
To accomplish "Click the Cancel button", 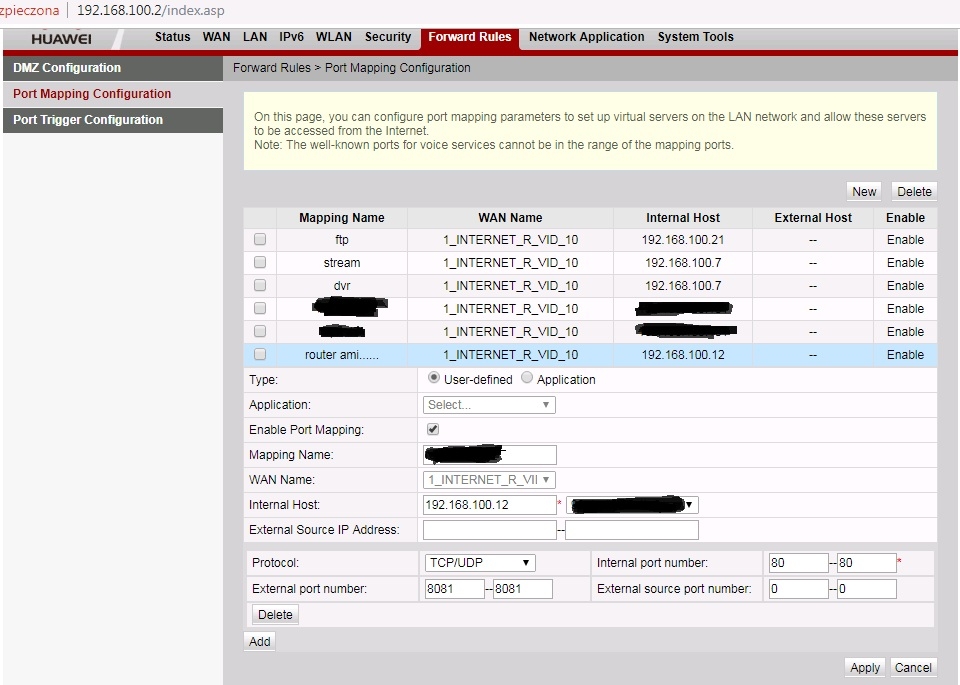I will [x=913, y=667].
